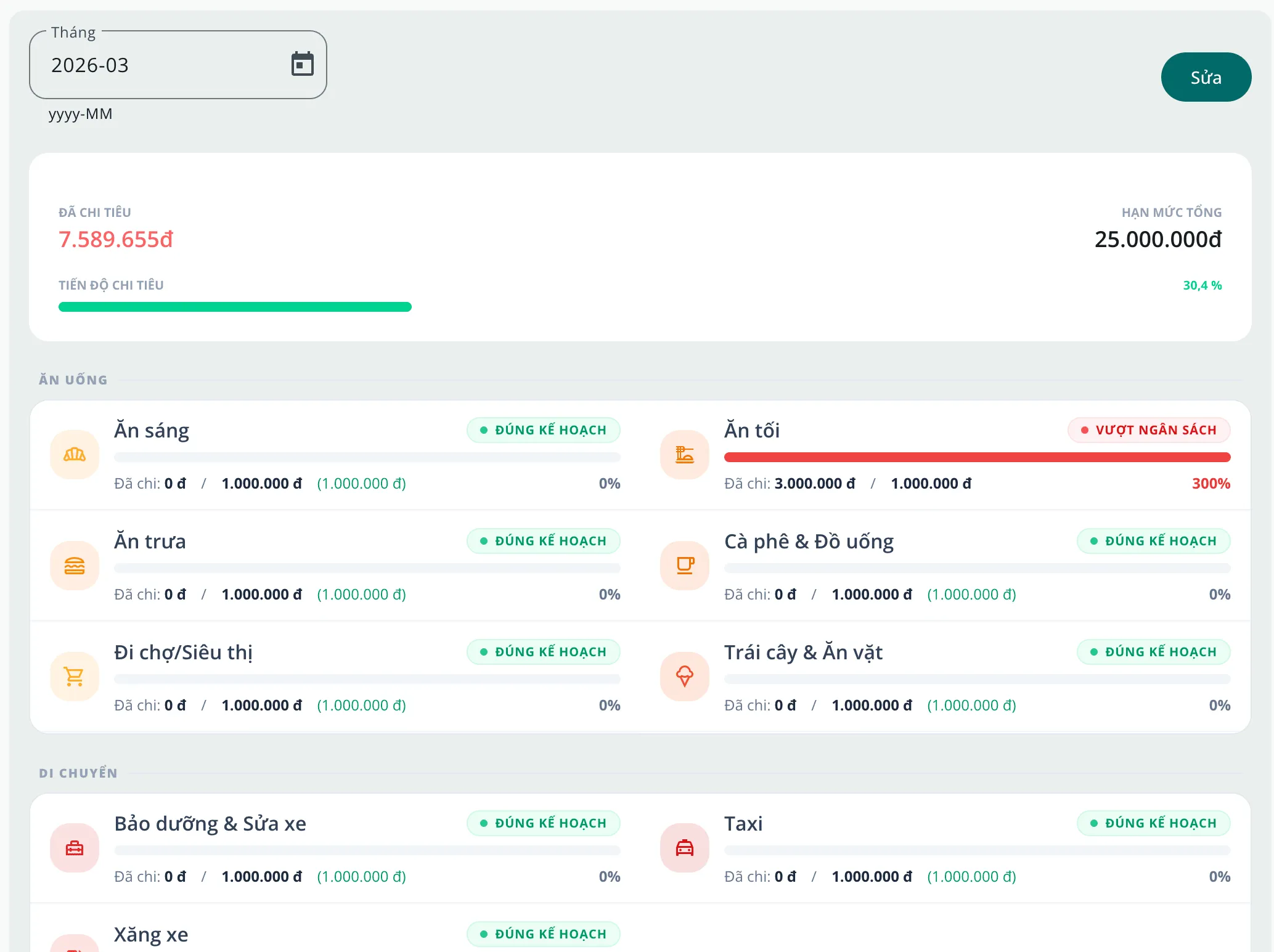
Task: Click the Cà phê & Đồ uống cup icon
Action: tap(684, 566)
